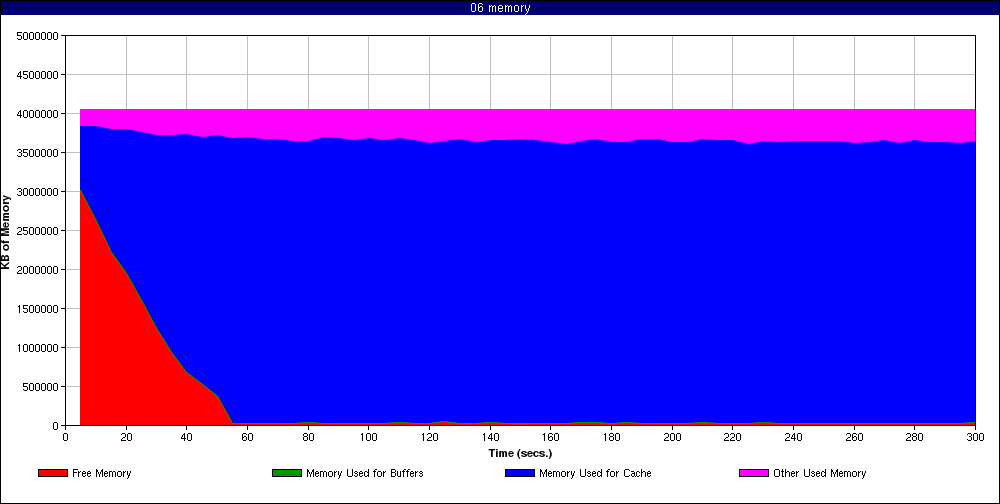Select the 'Memory Used for Buffers' legend label
The width and height of the screenshot is (1000, 504).
pos(365,473)
